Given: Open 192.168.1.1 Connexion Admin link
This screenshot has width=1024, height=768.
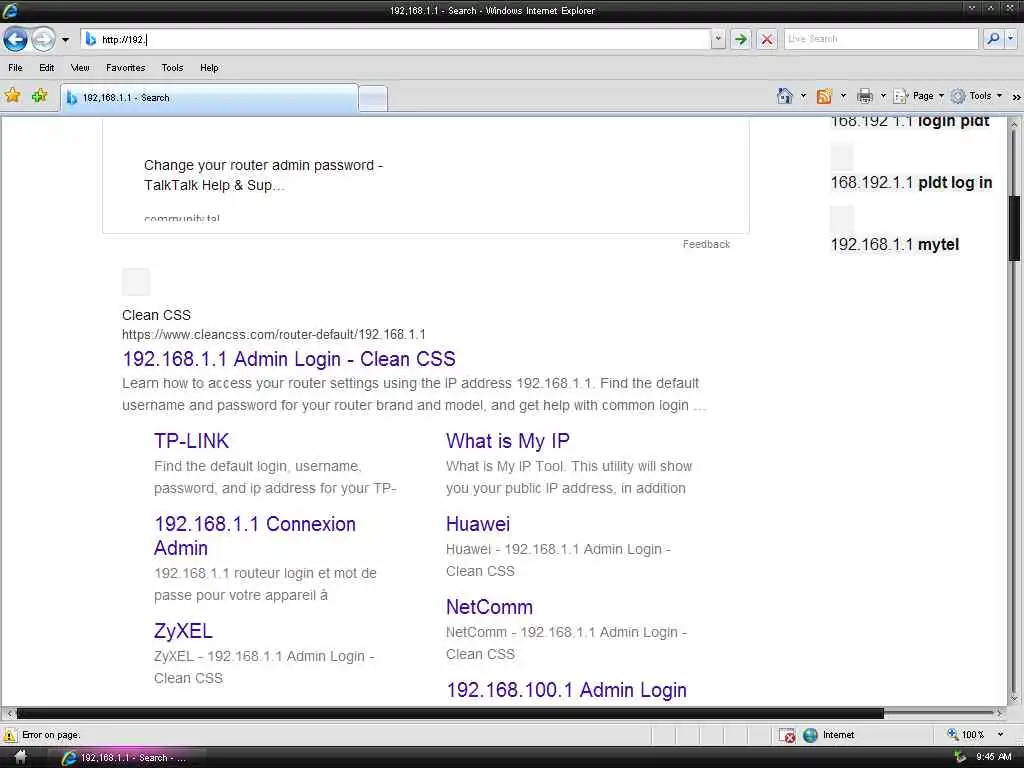Looking at the screenshot, I should [x=255, y=536].
